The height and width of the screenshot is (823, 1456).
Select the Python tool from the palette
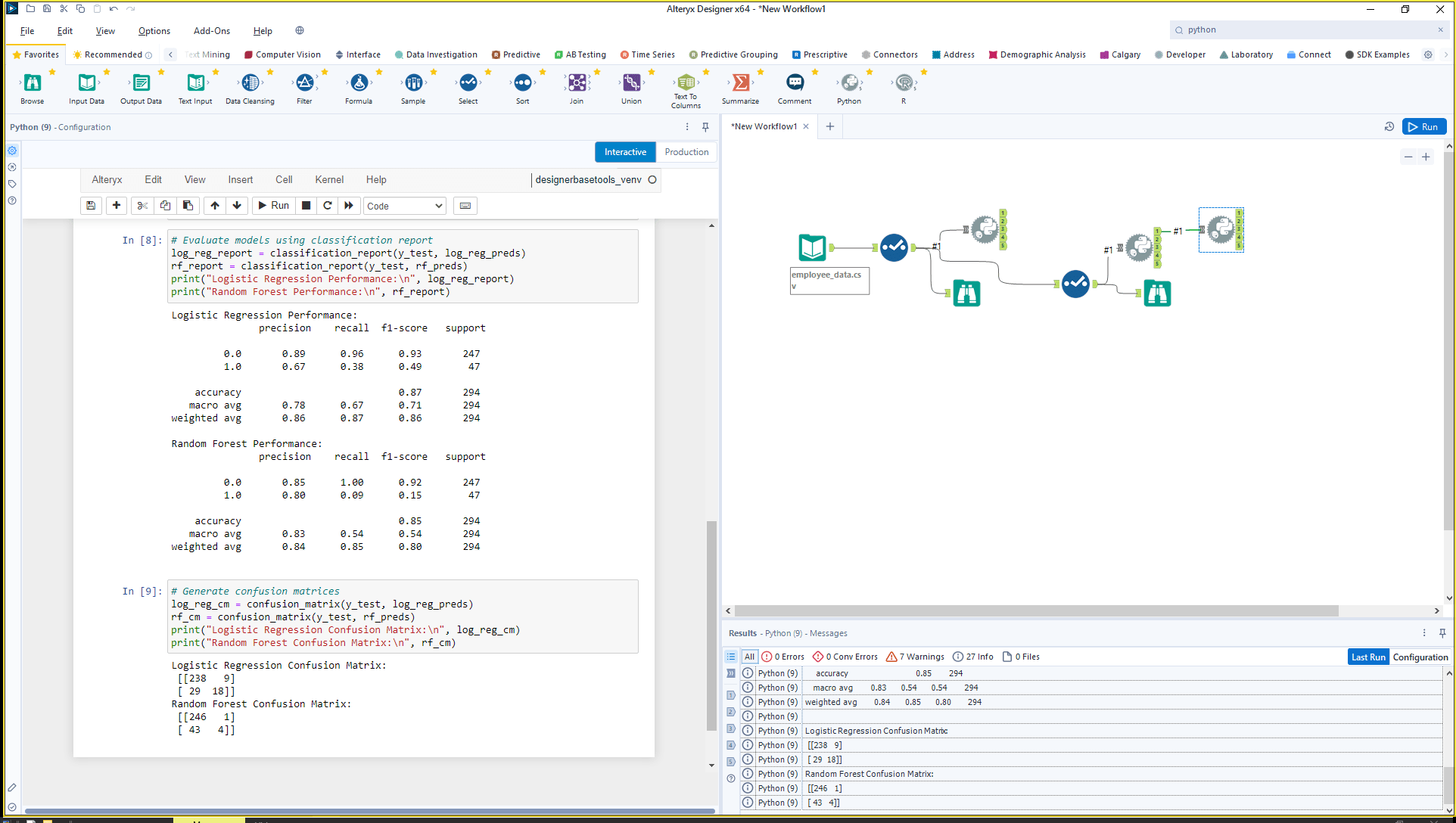tap(849, 85)
